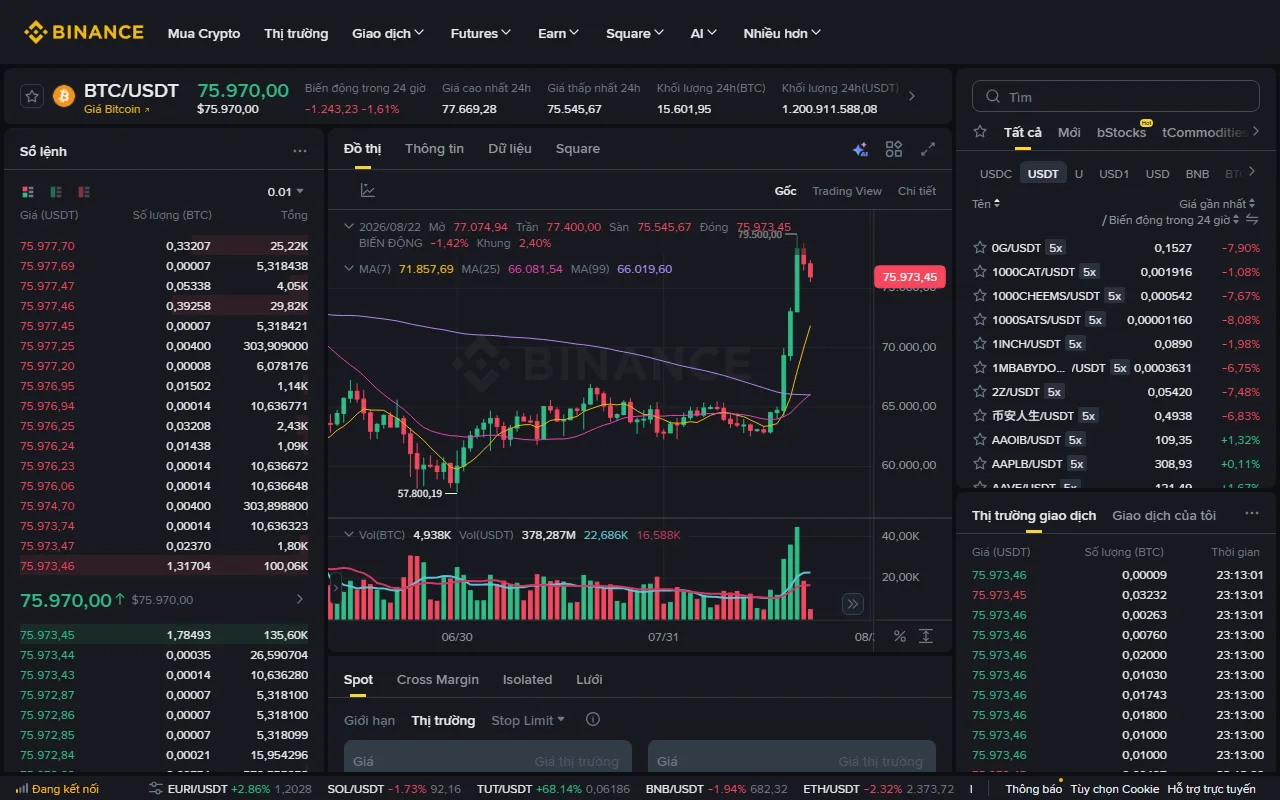The height and width of the screenshot is (800, 1280).
Task: Collapse the MA(7) indicator legend
Action: pyautogui.click(x=349, y=269)
